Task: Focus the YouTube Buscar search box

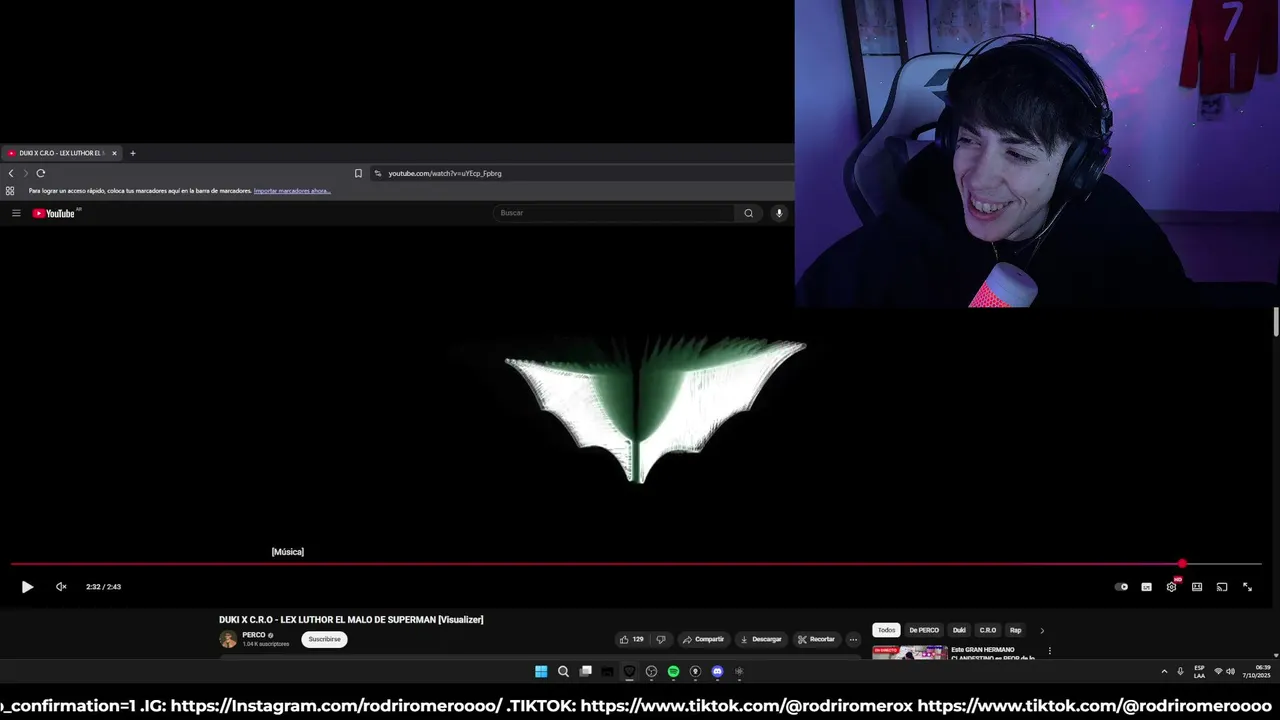Action: coord(614,213)
